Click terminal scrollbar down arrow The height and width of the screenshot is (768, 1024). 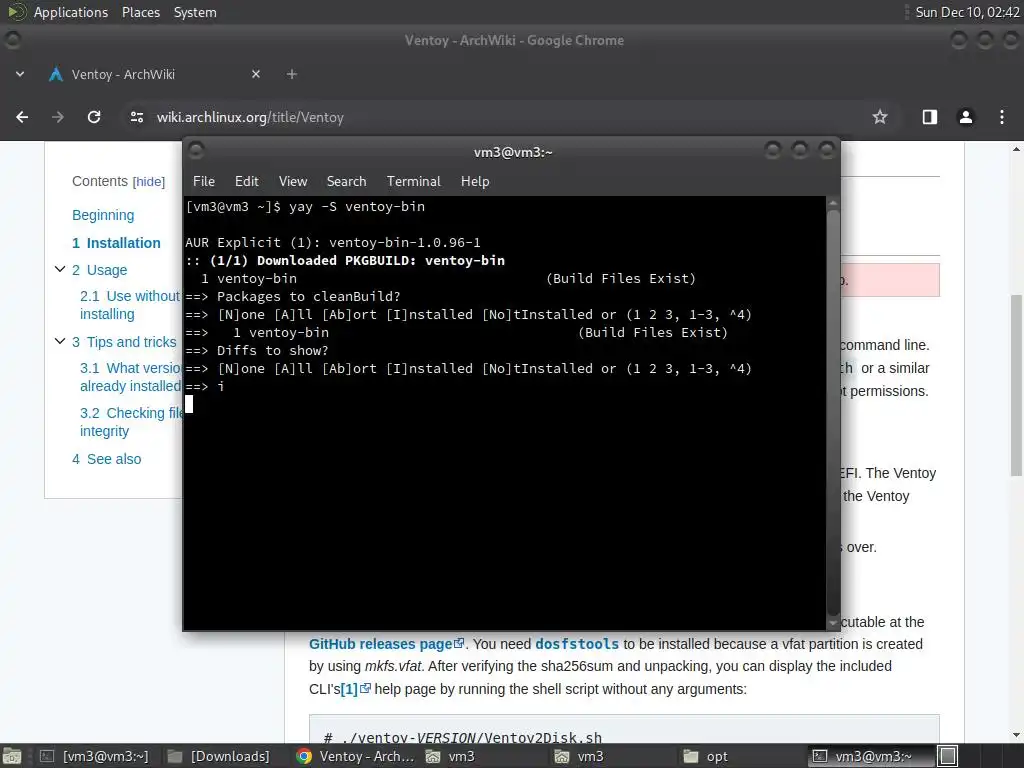pyautogui.click(x=833, y=624)
